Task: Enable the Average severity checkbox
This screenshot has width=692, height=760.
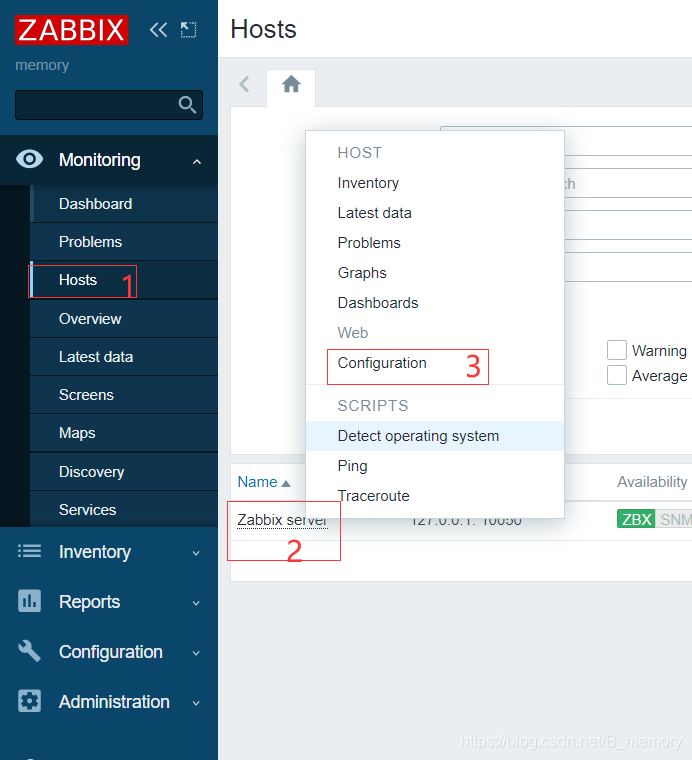Action: coord(617,375)
